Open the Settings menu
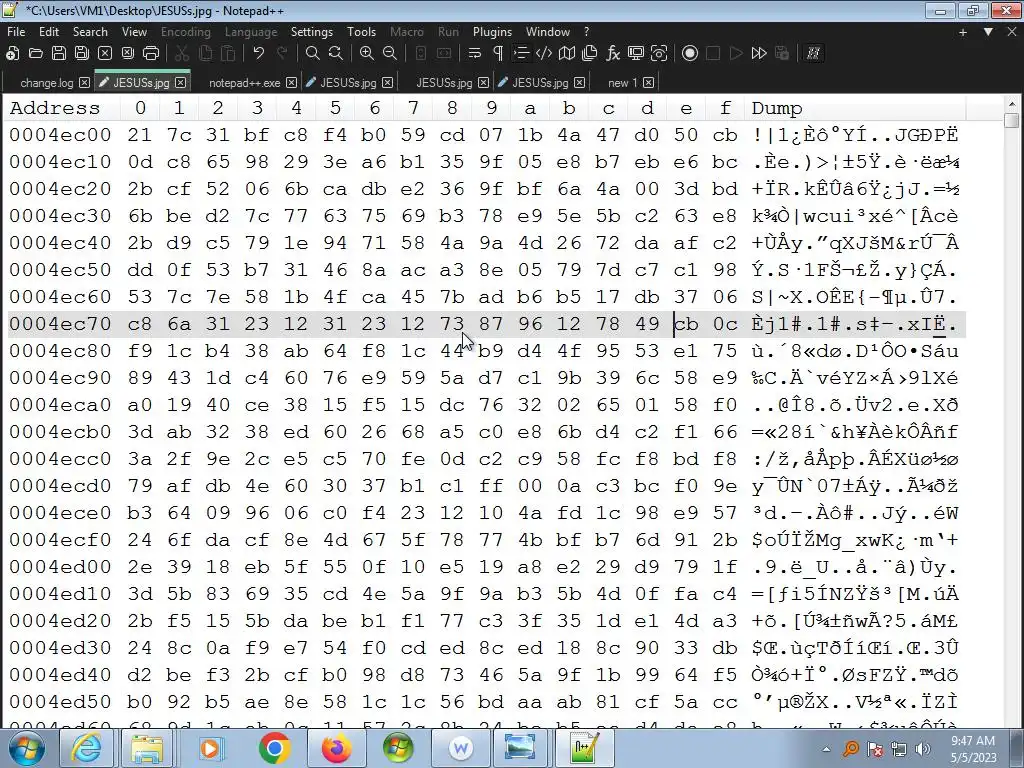The height and width of the screenshot is (768, 1024). click(x=312, y=31)
